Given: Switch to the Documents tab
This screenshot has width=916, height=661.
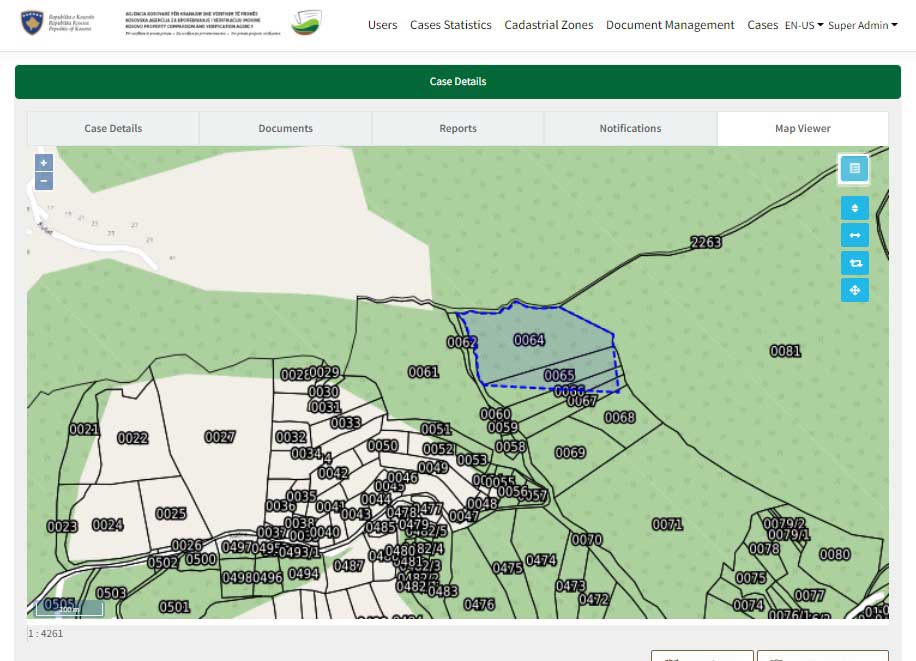Looking at the screenshot, I should pyautogui.click(x=285, y=128).
